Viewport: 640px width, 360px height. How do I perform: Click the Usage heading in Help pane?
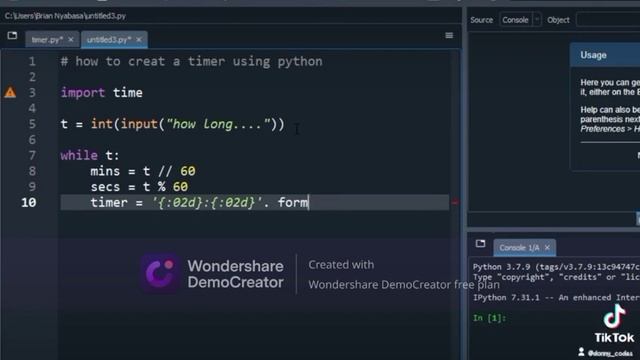(593, 55)
